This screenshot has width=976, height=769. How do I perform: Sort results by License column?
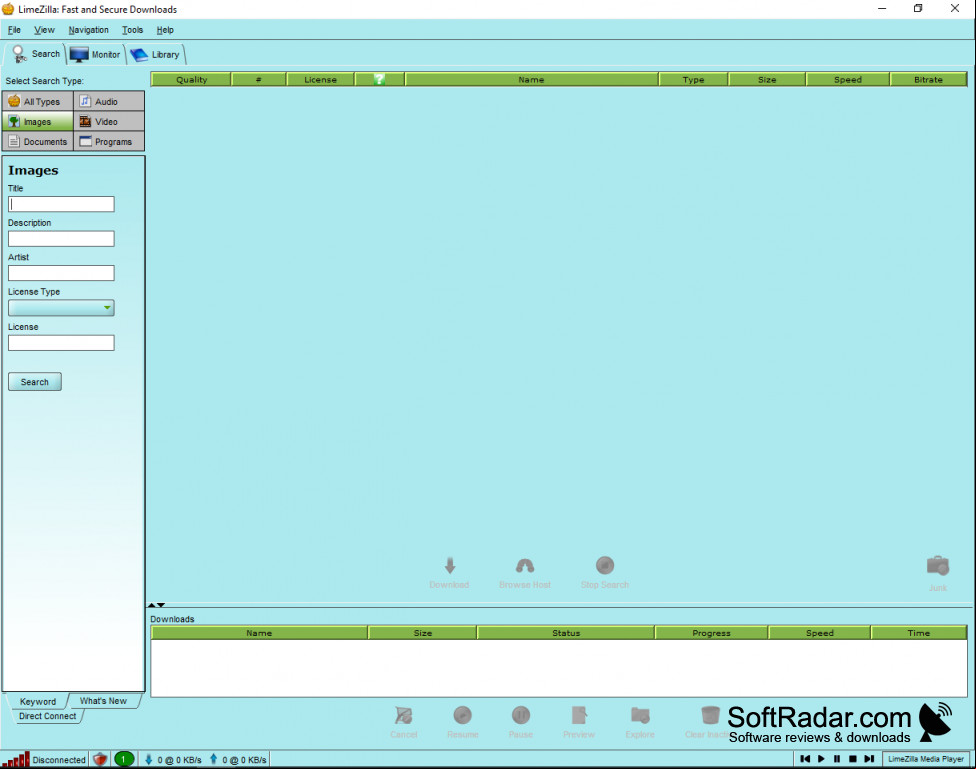point(321,80)
